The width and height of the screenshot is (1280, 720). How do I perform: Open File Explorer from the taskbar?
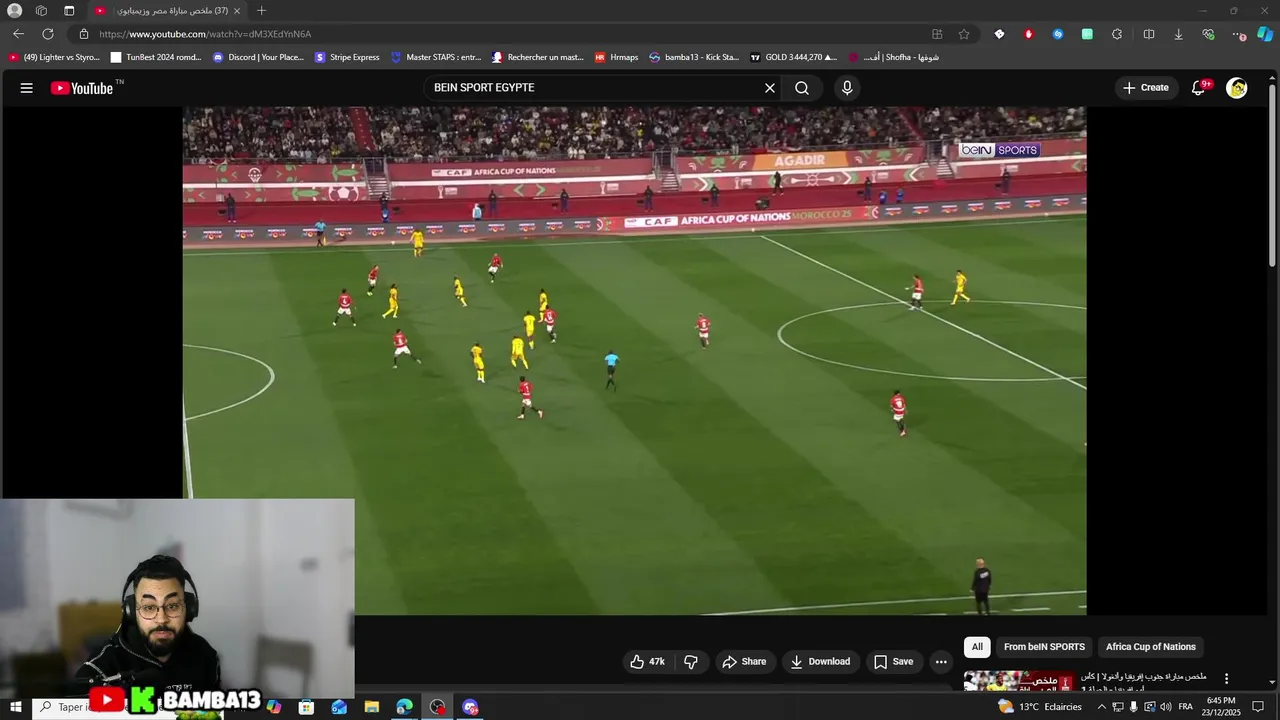pyautogui.click(x=372, y=707)
